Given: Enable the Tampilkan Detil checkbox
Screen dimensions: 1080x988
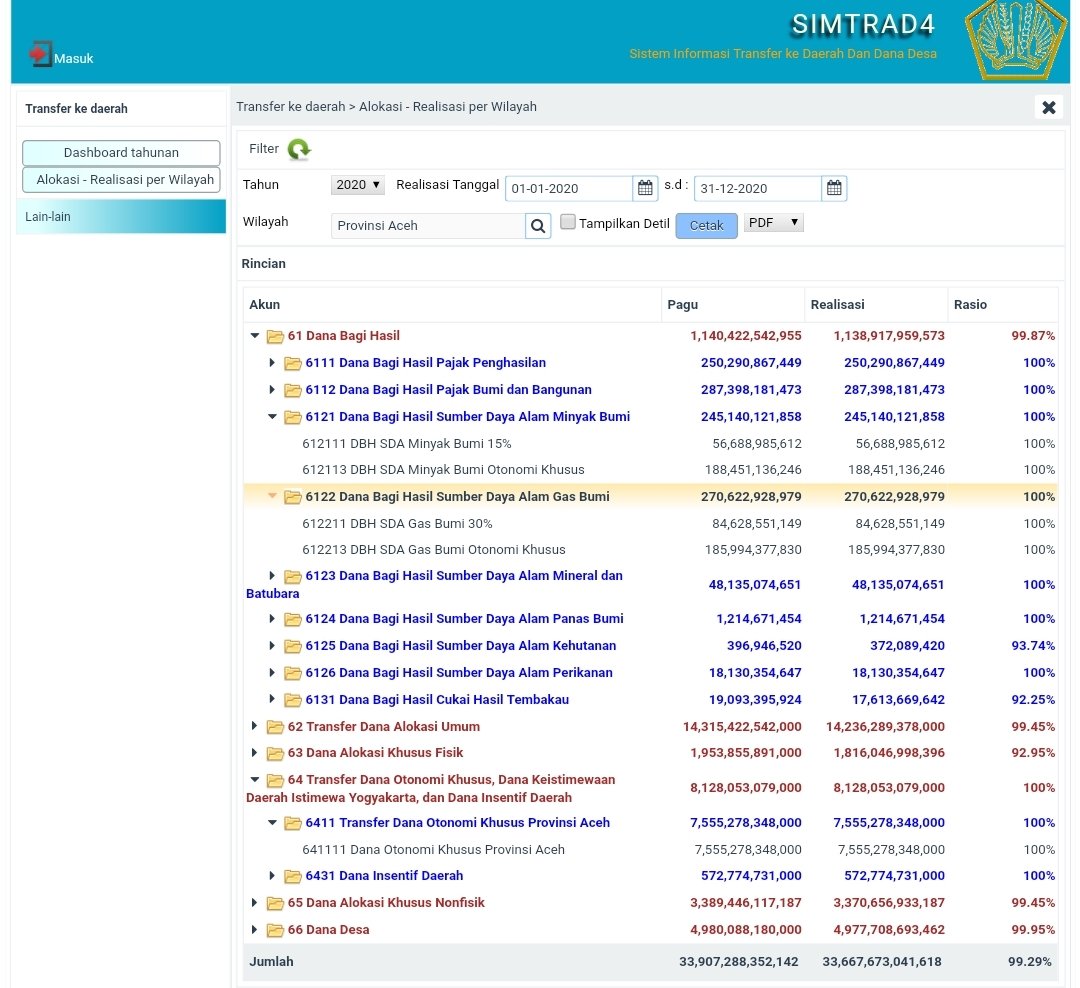Looking at the screenshot, I should click(568, 223).
